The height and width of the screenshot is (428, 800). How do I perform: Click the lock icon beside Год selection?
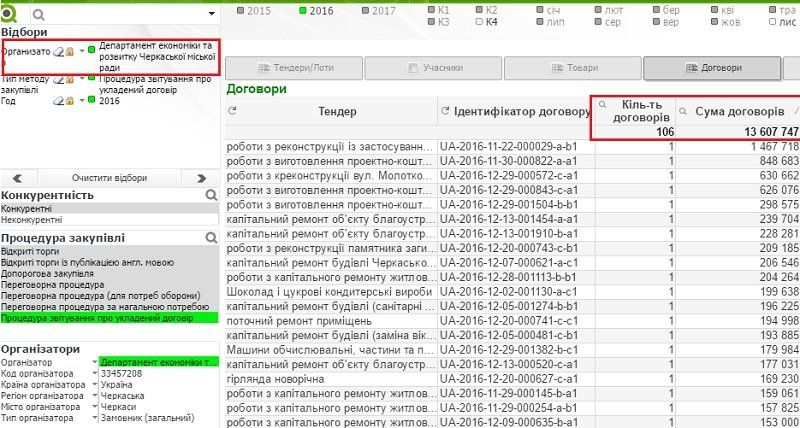point(71,101)
